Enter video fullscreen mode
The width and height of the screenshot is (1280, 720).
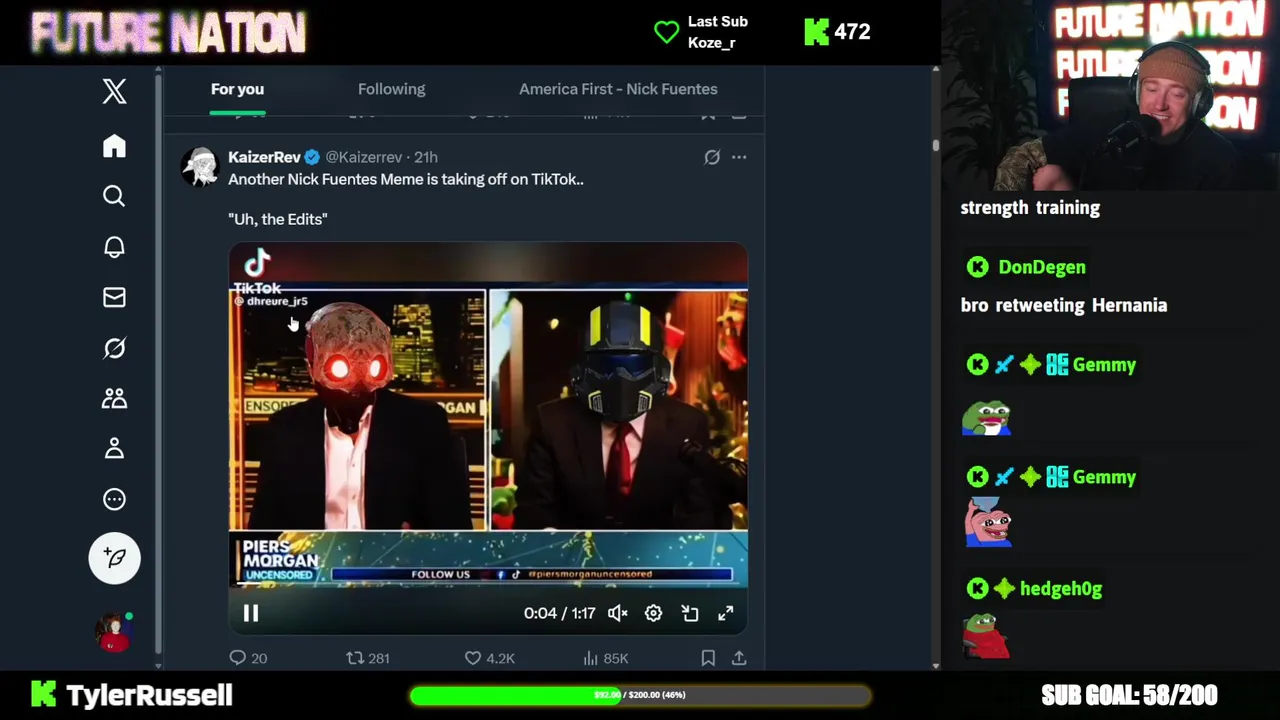726,613
